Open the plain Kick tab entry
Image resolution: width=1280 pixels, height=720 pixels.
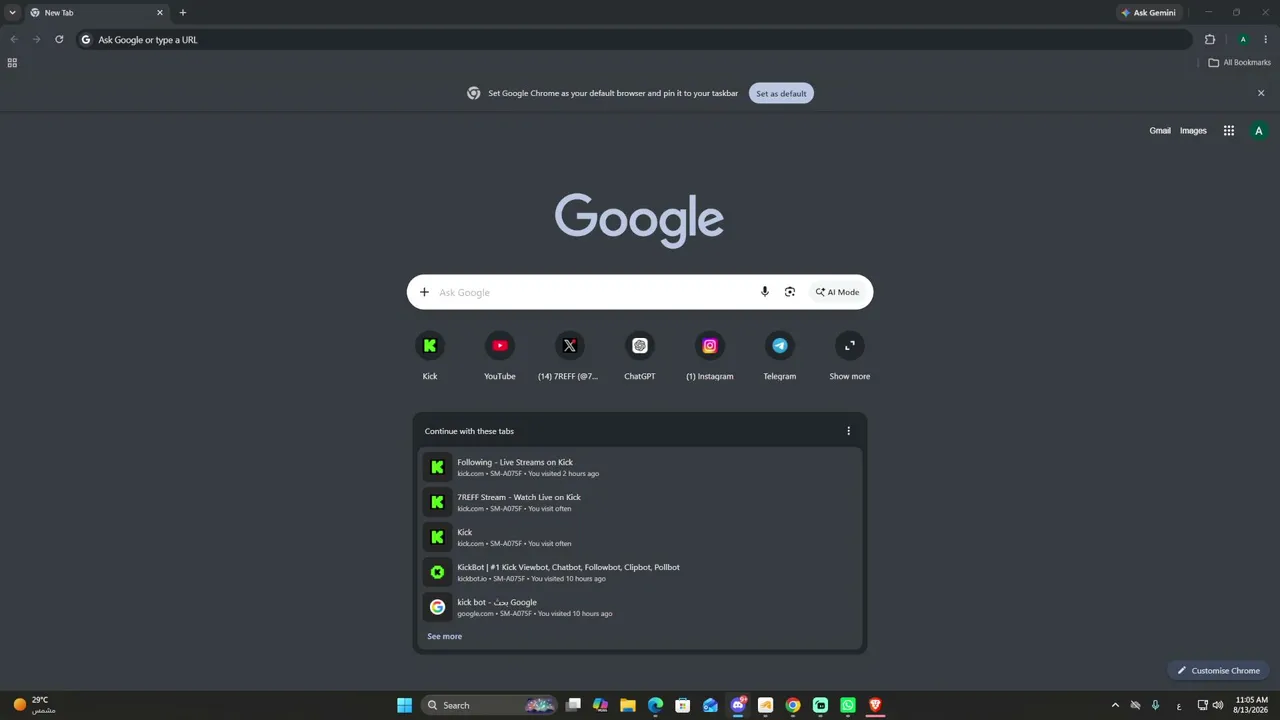pyautogui.click(x=640, y=537)
